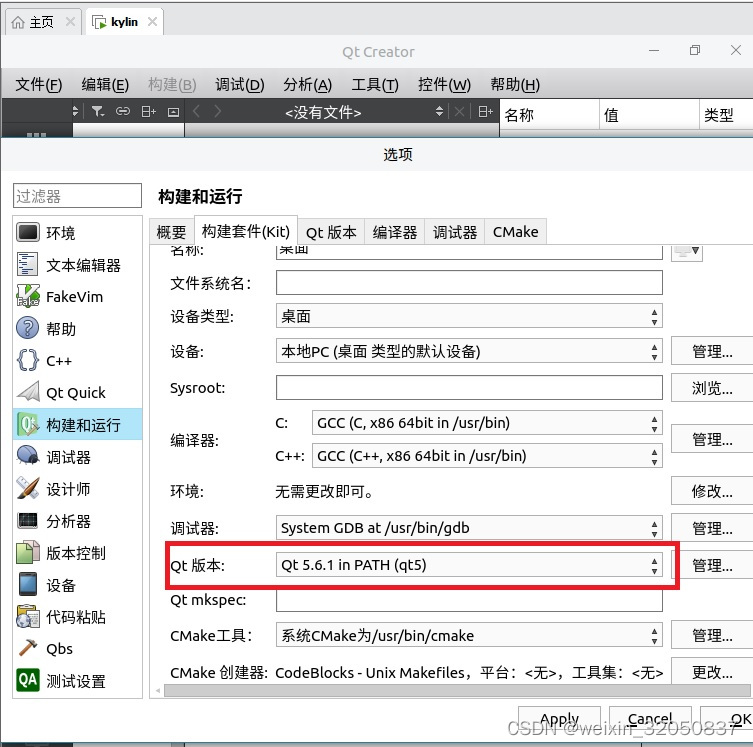Viewport: 753px width, 747px height.
Task: Switch to the 调试器 tab
Action: pos(455,232)
